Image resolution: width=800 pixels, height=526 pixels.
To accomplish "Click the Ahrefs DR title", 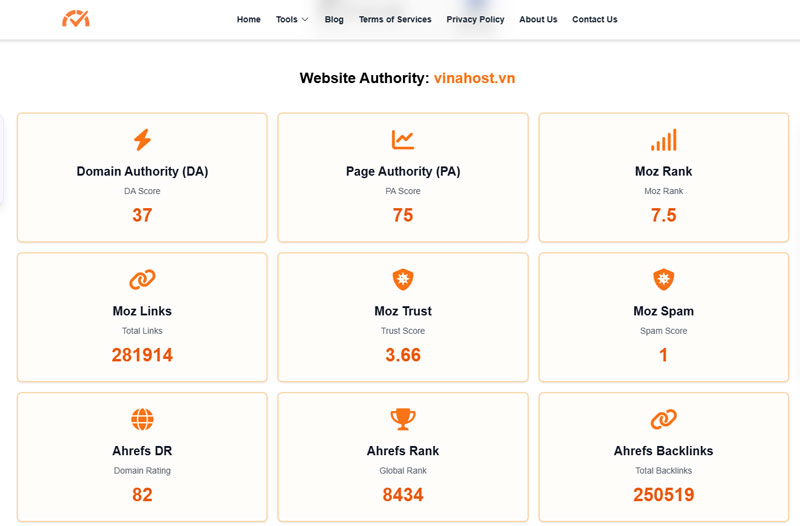I will pos(142,451).
